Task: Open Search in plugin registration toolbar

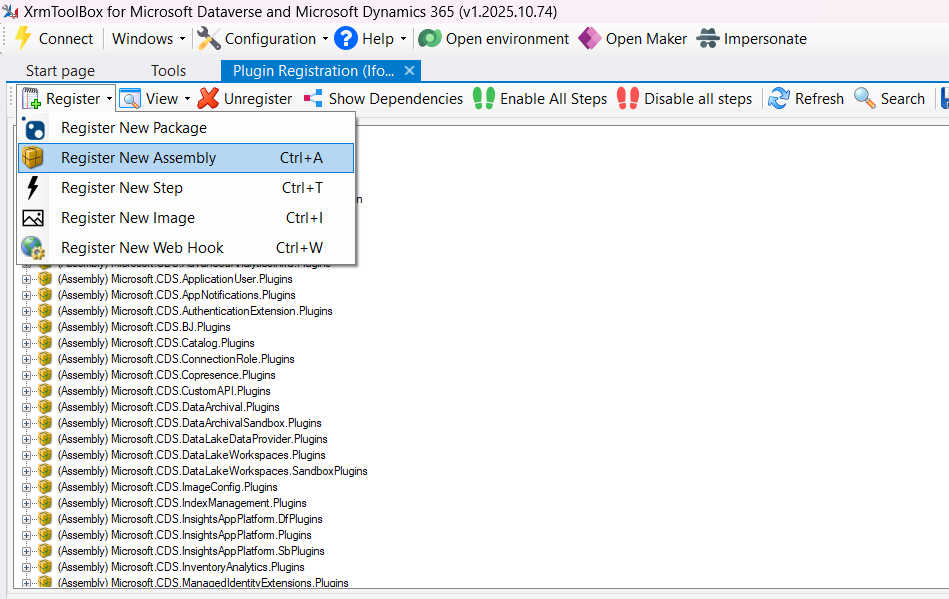Action: (x=889, y=99)
